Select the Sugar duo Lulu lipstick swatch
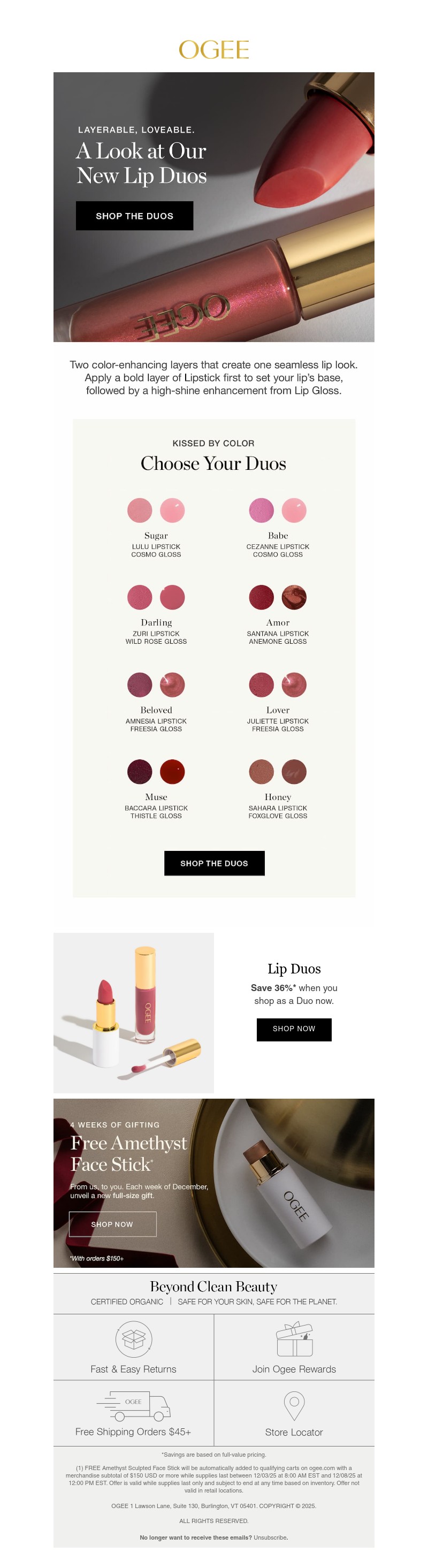This screenshot has width=428, height=1568. coord(140,510)
